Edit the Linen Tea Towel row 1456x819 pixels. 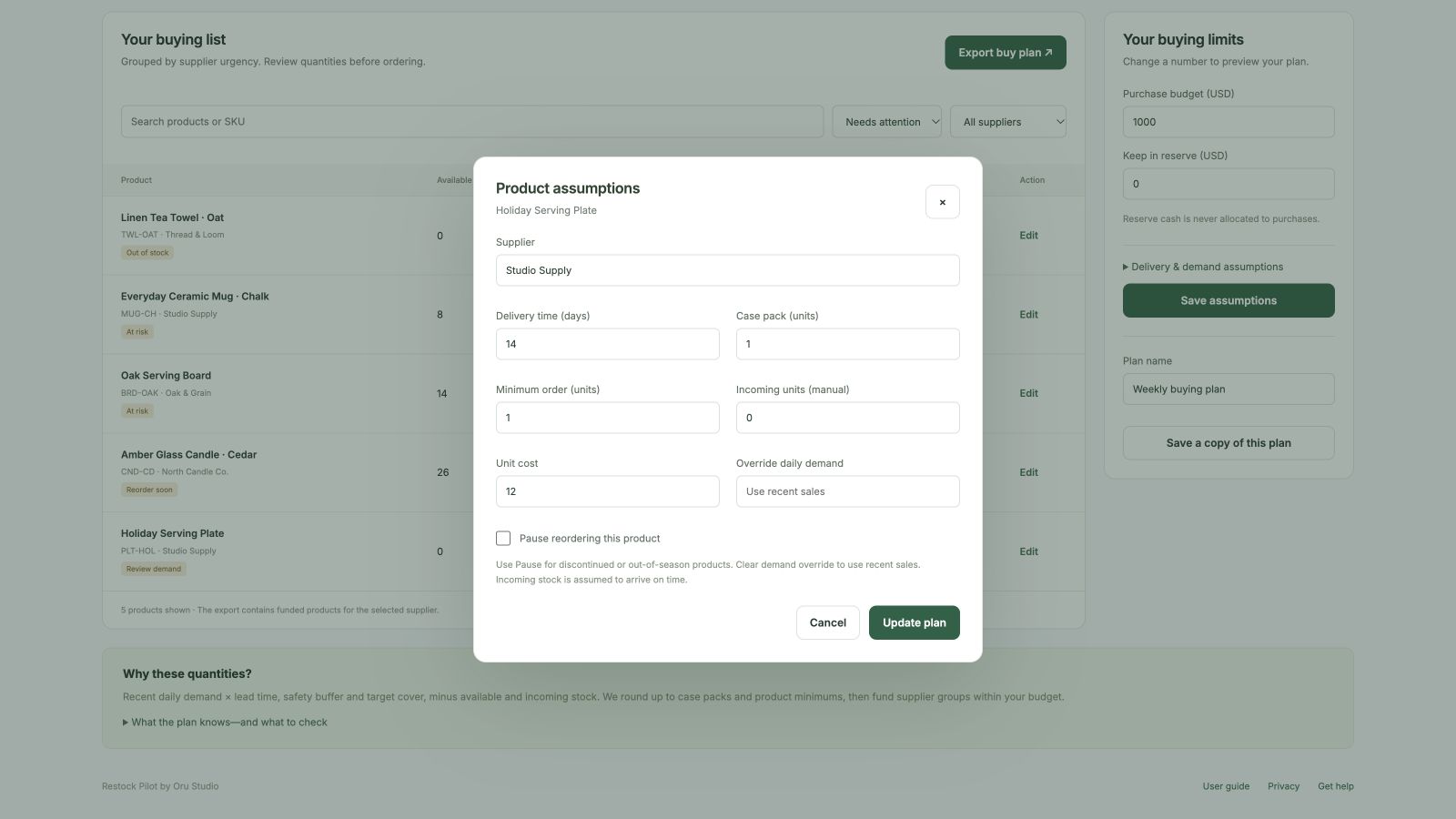(1028, 236)
